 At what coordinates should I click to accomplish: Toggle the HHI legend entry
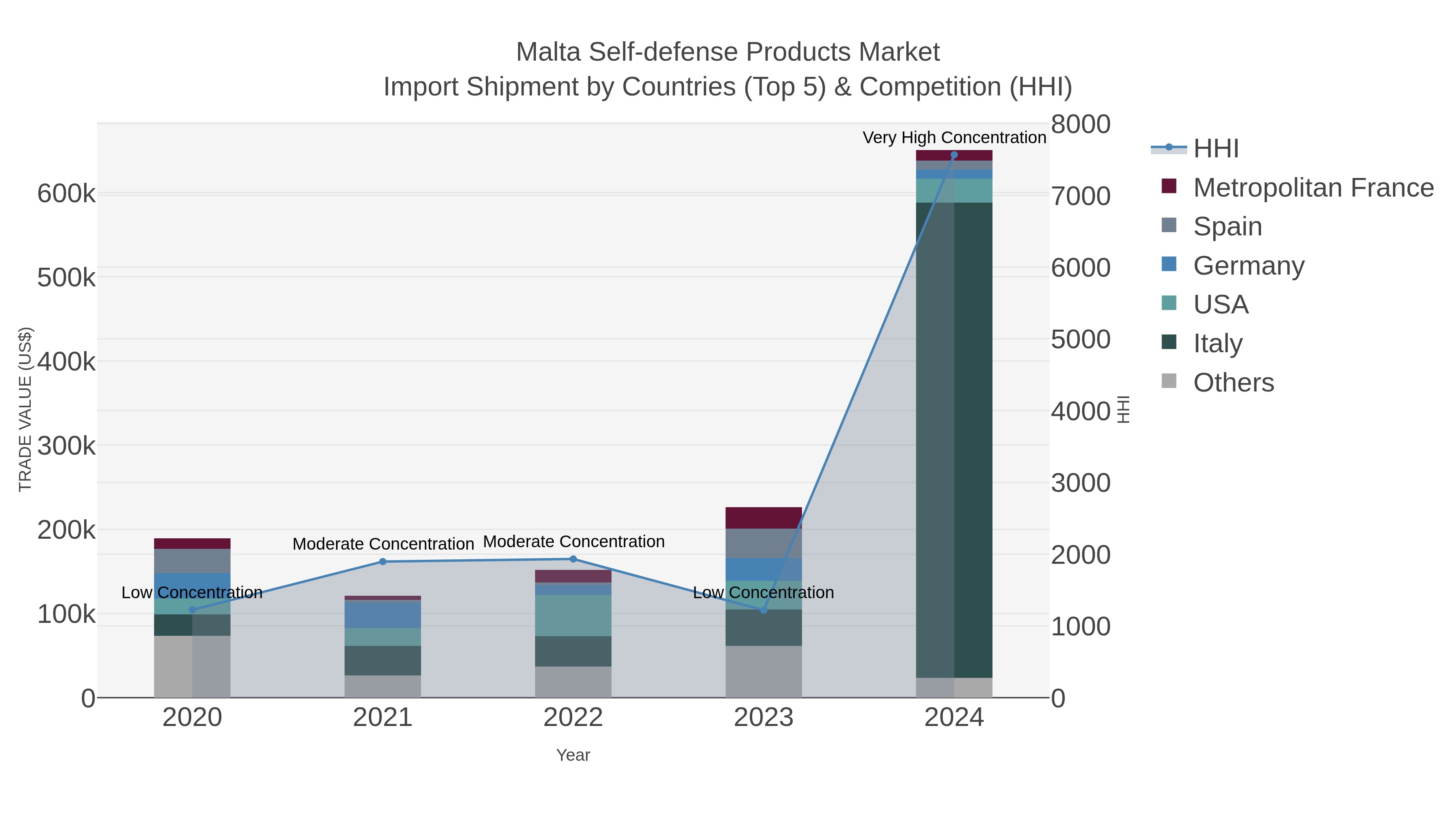tap(1196, 149)
